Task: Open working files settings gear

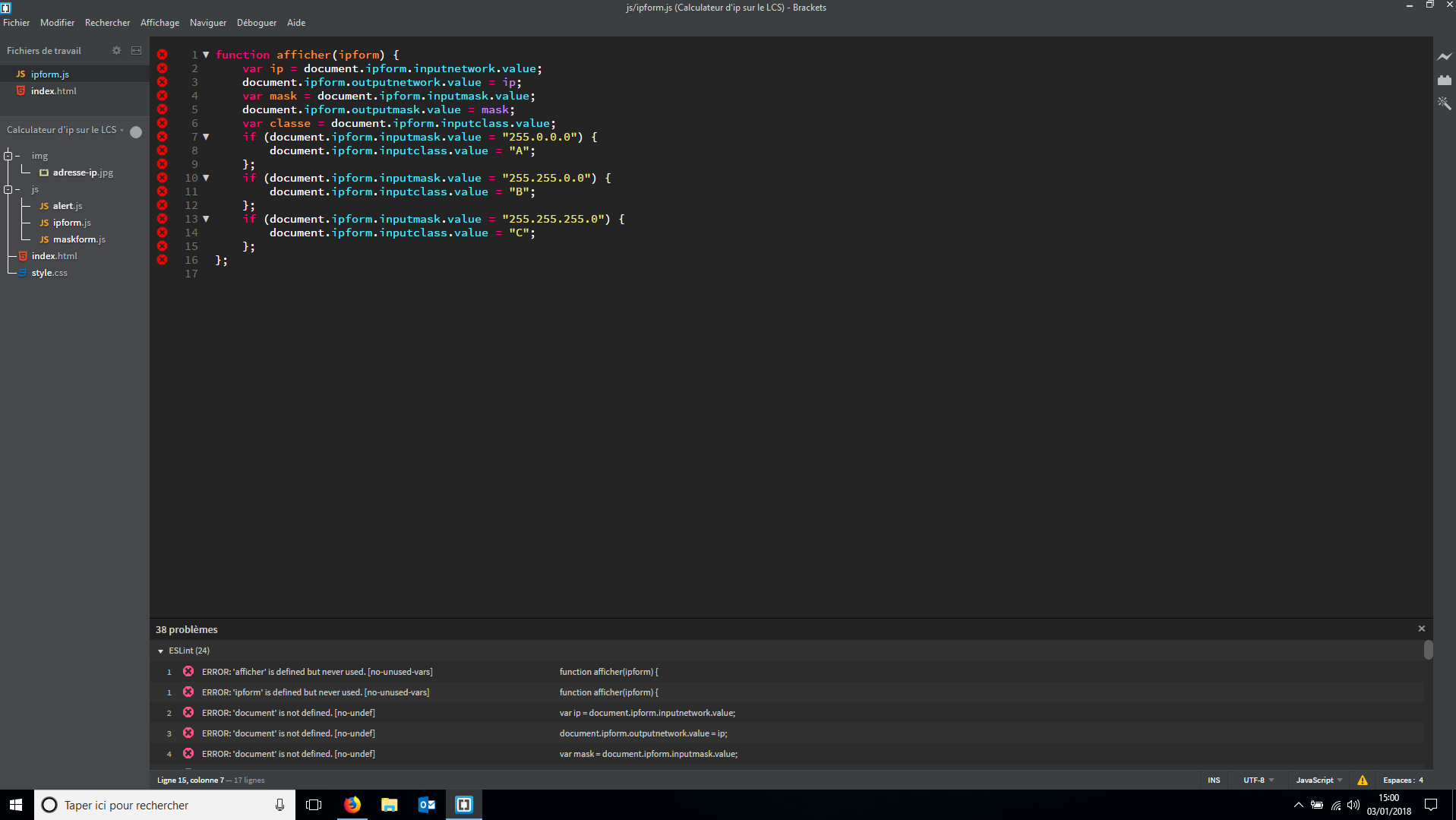Action: point(116,51)
